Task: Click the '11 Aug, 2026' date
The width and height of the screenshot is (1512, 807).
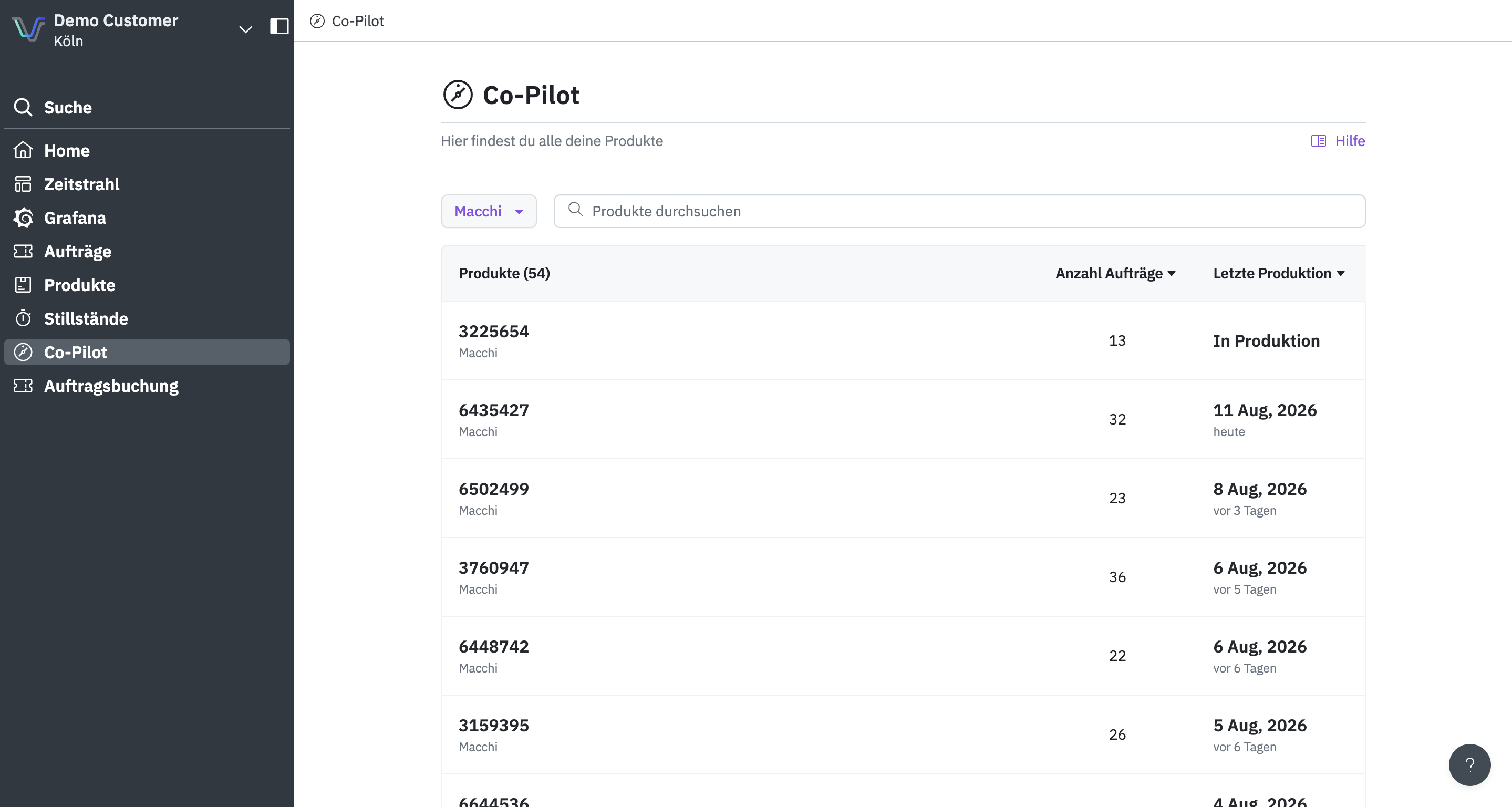Action: pyautogui.click(x=1265, y=410)
